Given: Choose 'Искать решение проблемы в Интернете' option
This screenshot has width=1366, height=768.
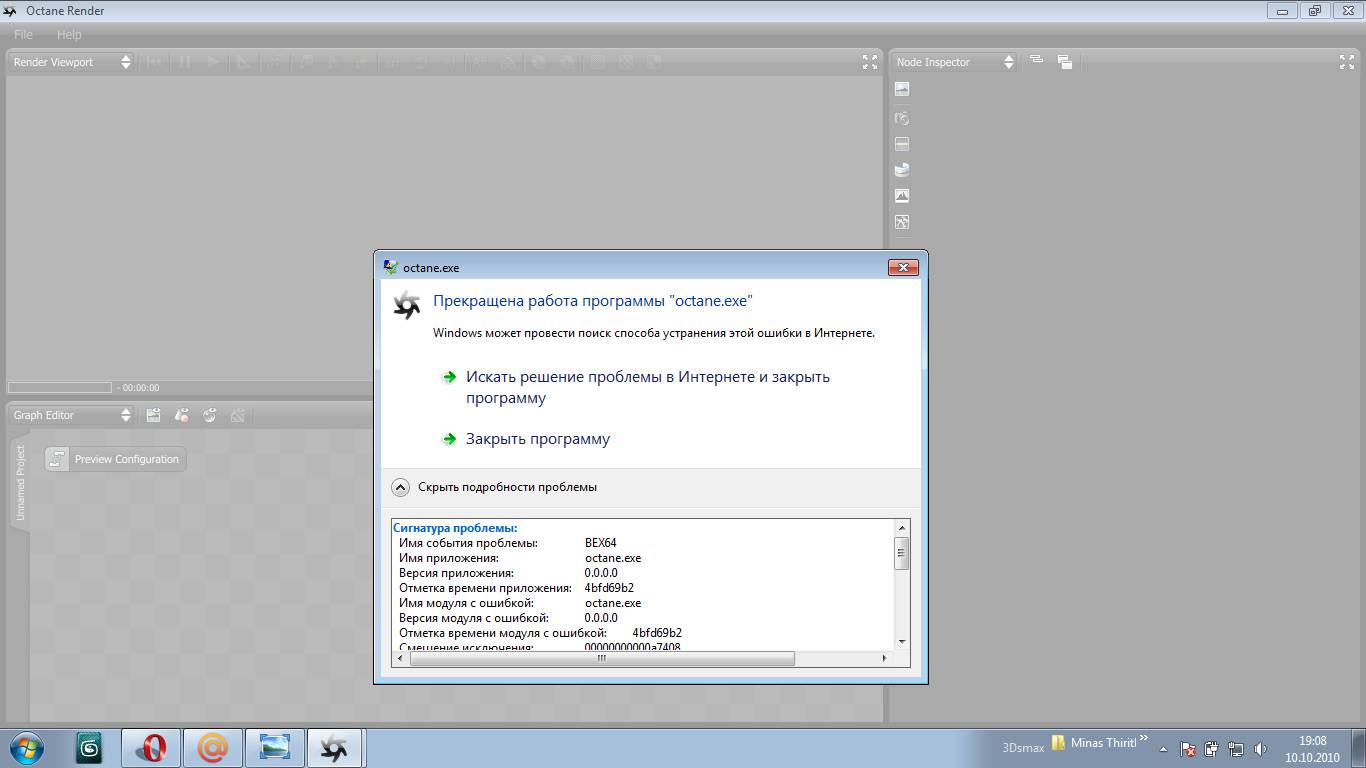Looking at the screenshot, I should (648, 387).
